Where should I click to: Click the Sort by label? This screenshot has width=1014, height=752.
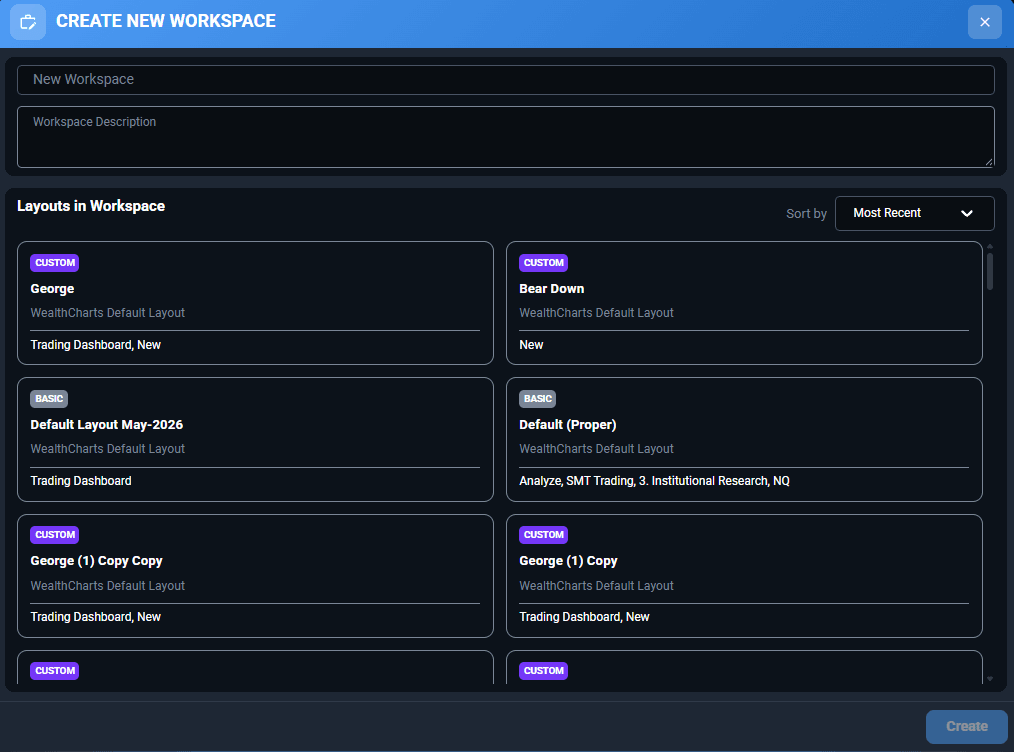[x=806, y=214]
